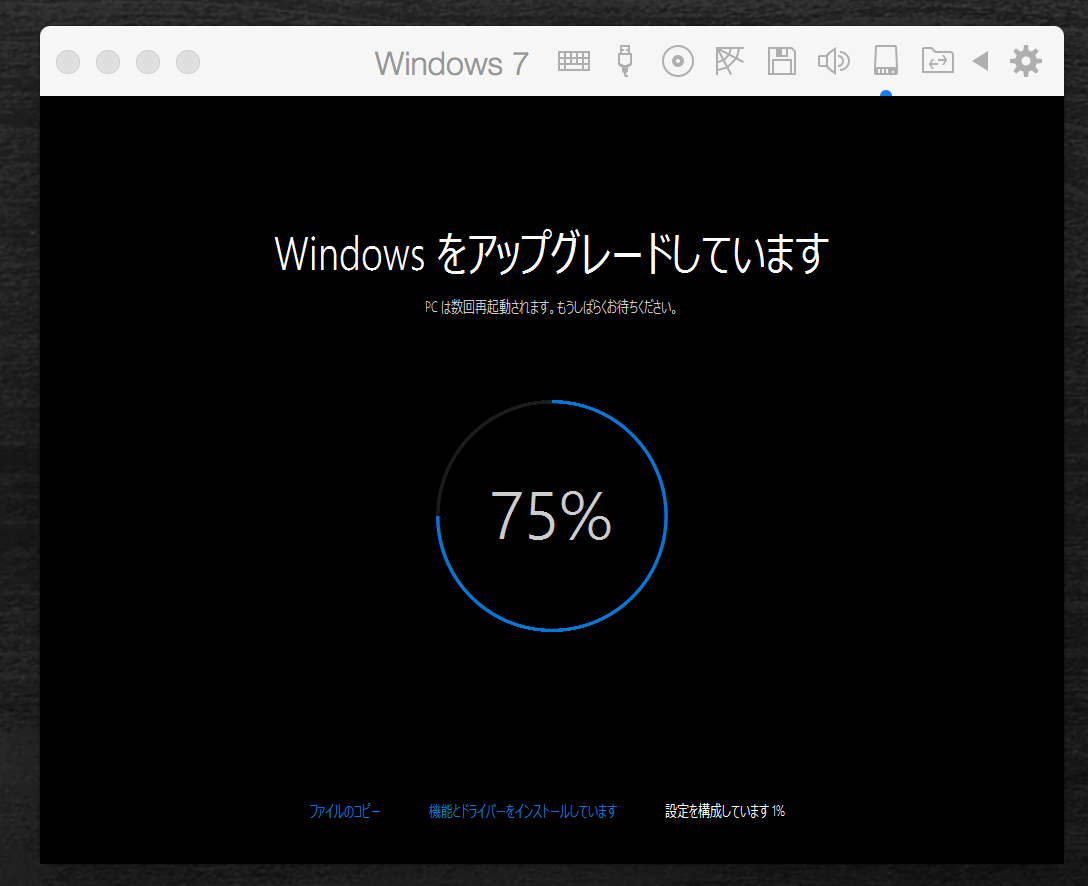Image resolution: width=1088 pixels, height=886 pixels.
Task: Click the fourth gray window button
Action: pos(188,62)
